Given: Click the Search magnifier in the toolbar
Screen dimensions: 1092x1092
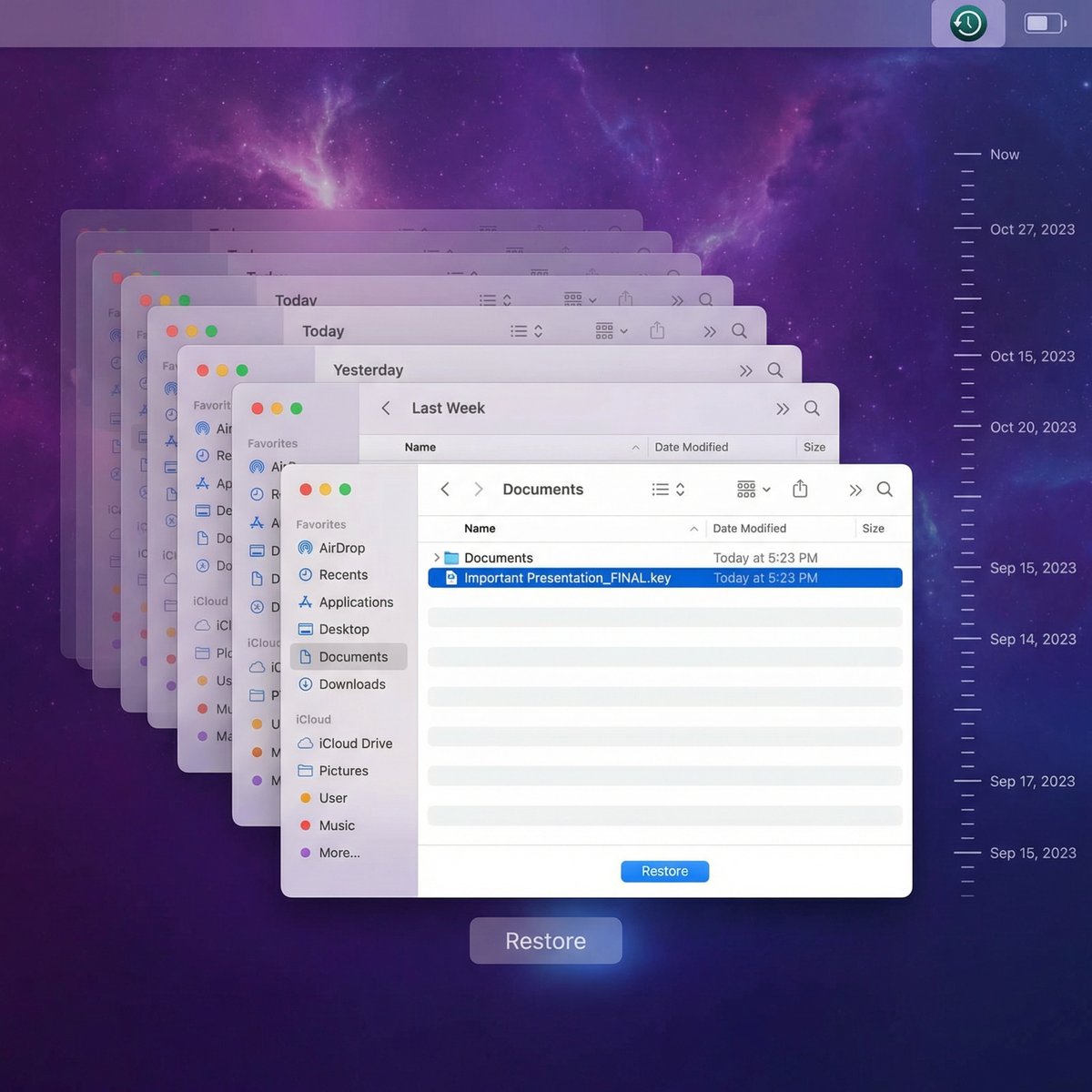Looking at the screenshot, I should coord(884,489).
